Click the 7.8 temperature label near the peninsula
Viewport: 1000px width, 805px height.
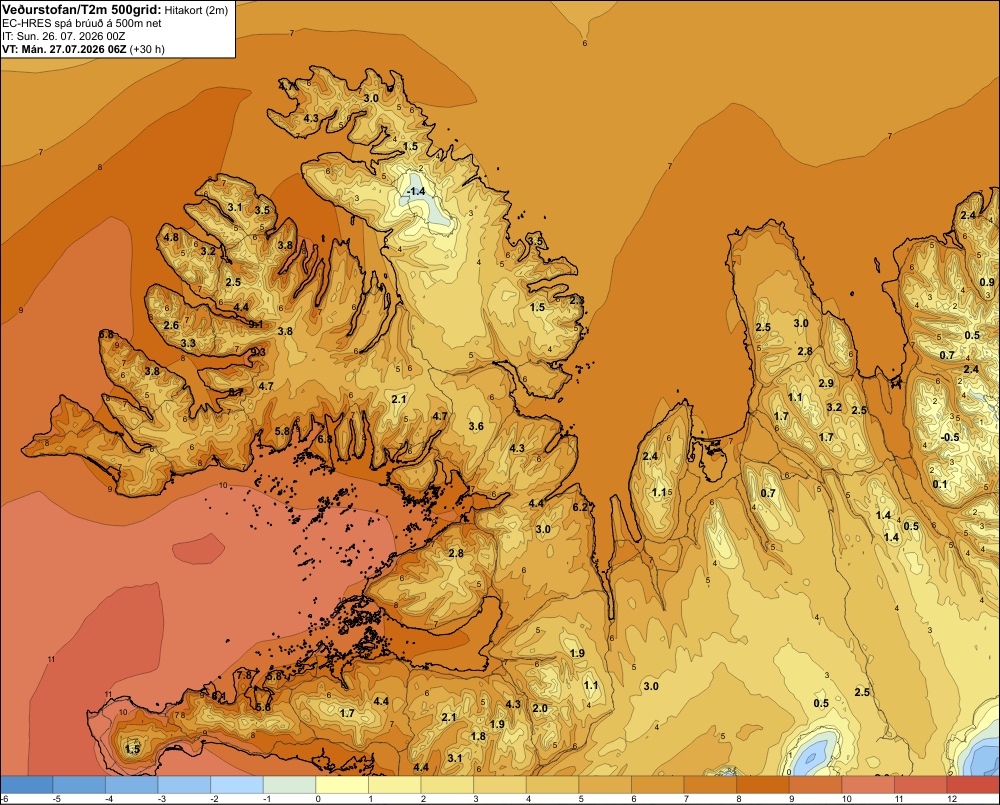244,675
